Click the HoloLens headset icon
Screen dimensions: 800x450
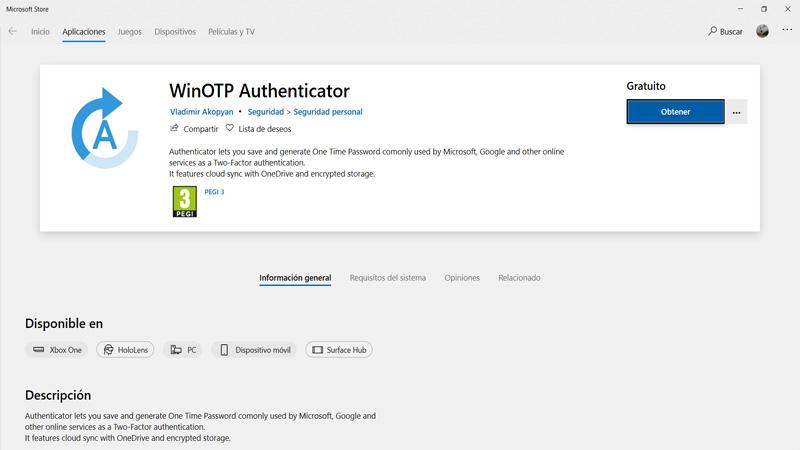pos(108,349)
